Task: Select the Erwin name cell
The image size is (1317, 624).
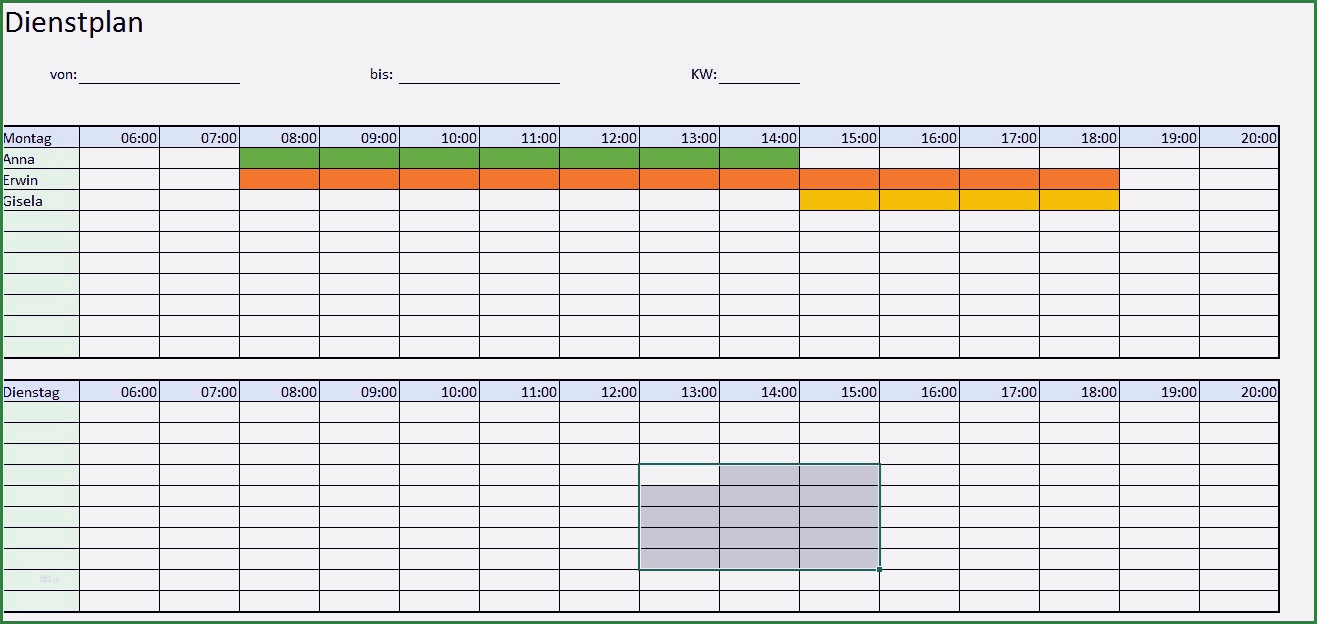Action: click(x=41, y=180)
